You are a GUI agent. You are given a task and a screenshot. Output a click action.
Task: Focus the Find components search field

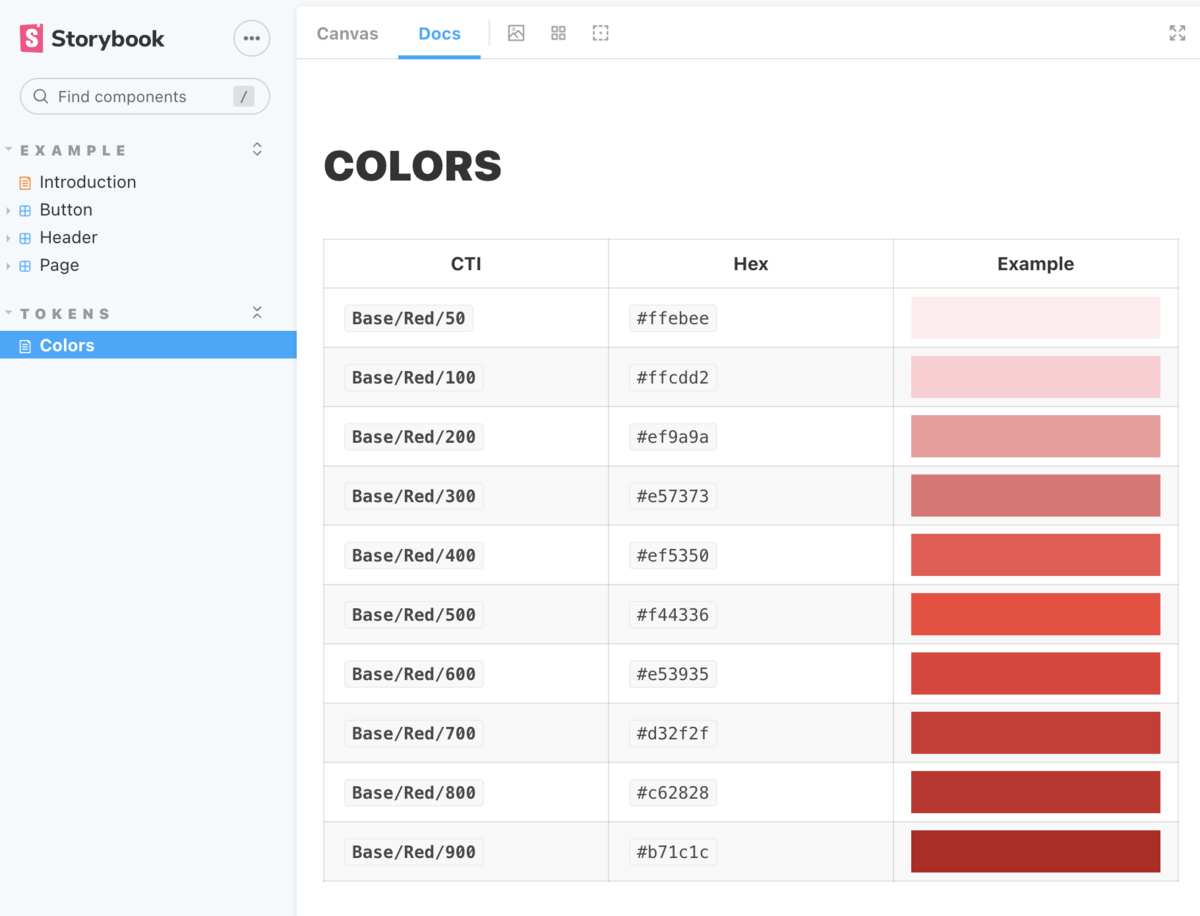145,97
